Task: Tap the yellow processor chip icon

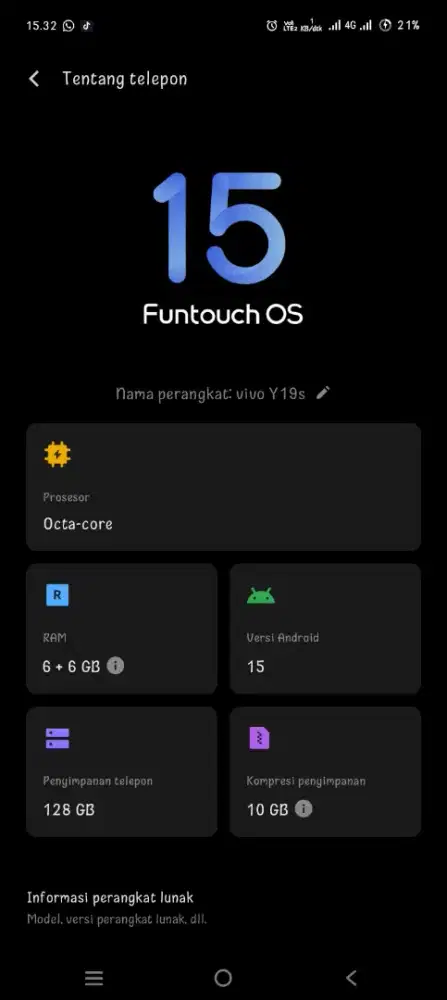Action: 57,454
